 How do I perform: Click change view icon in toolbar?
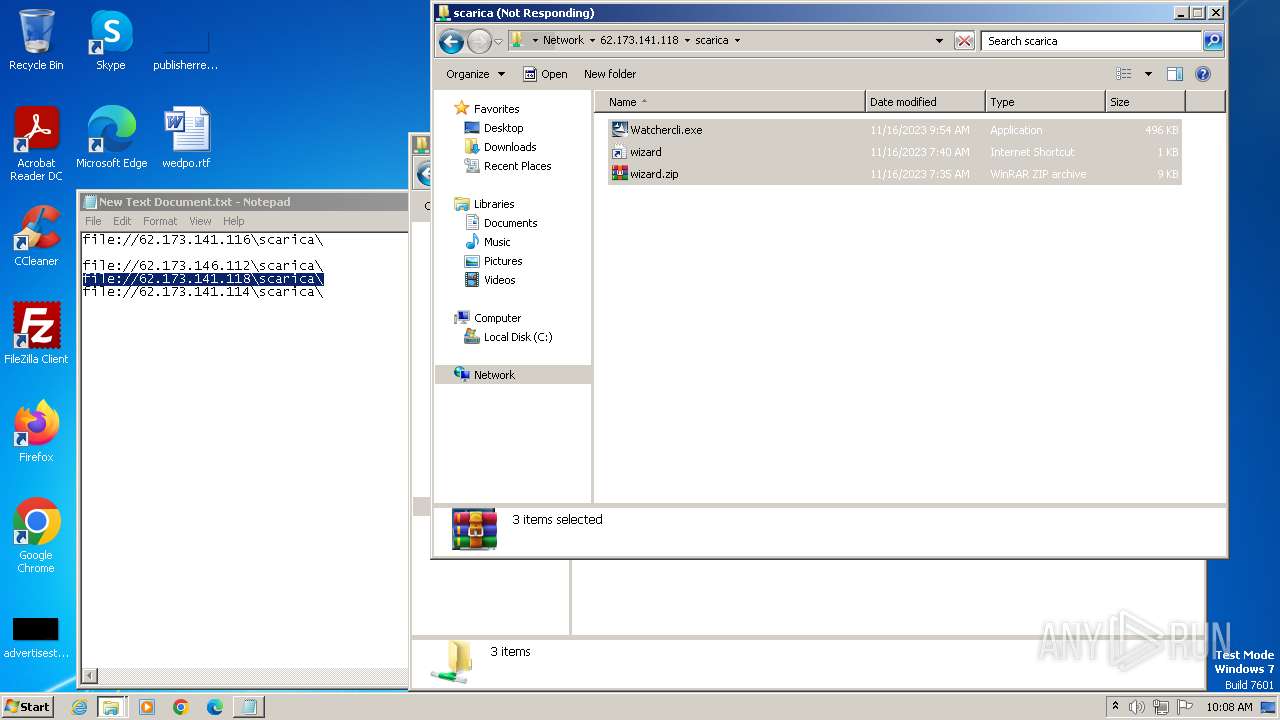pos(1124,74)
